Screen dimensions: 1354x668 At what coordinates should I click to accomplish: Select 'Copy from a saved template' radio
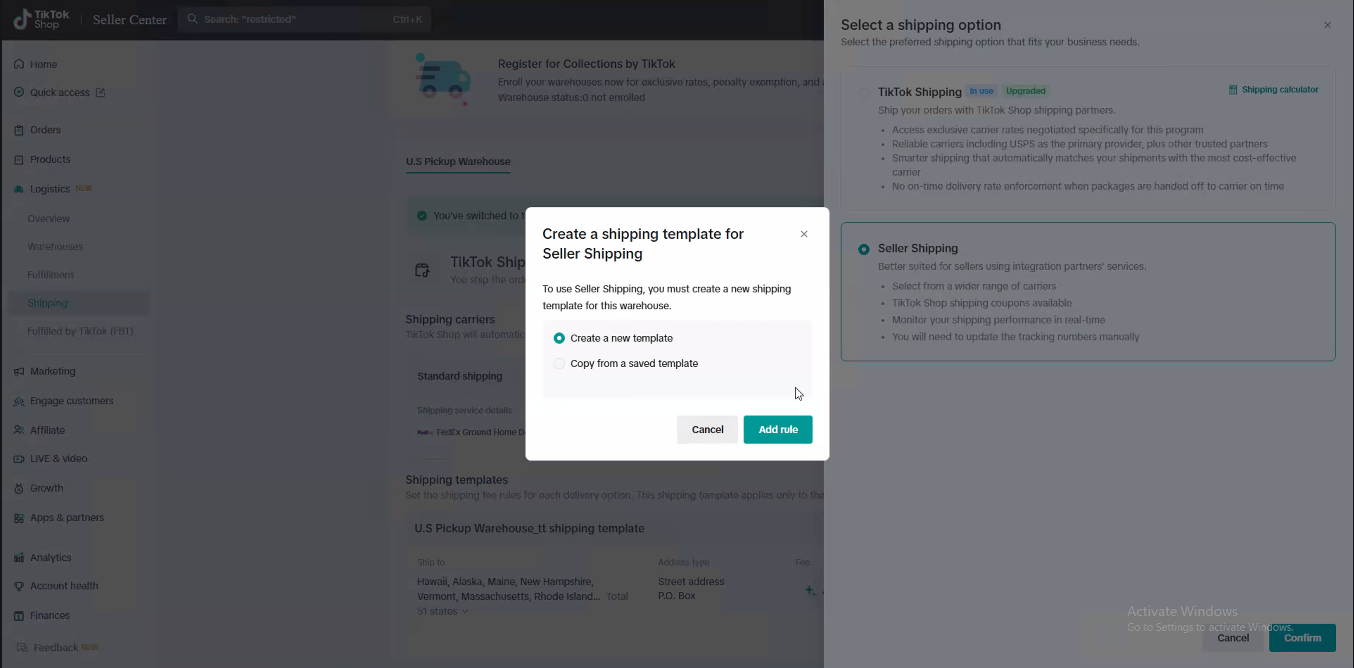[x=559, y=364]
